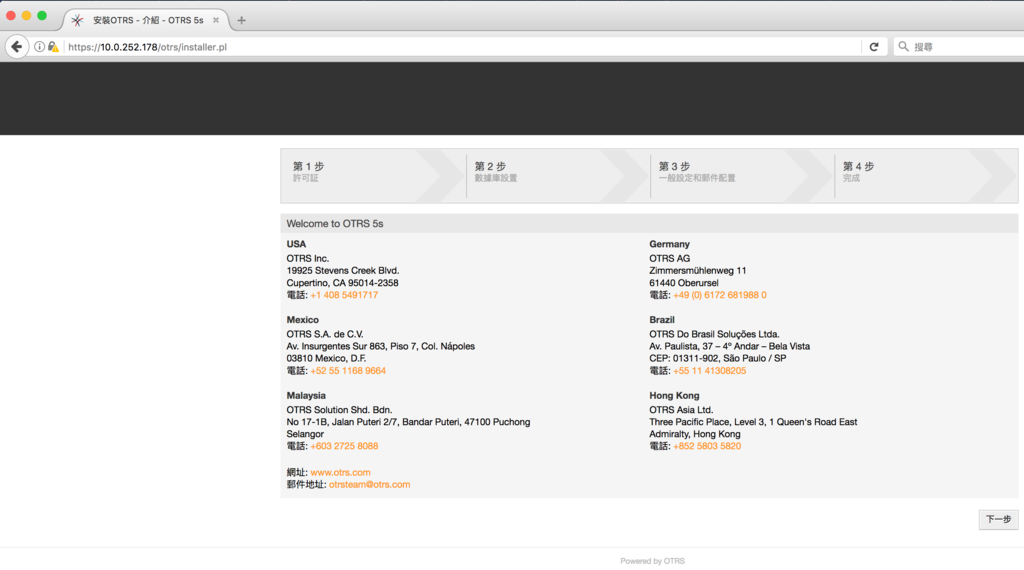Click Hong Kong phone +852 5803 5820
Viewport: 1024px width, 570px height.
(x=707, y=447)
